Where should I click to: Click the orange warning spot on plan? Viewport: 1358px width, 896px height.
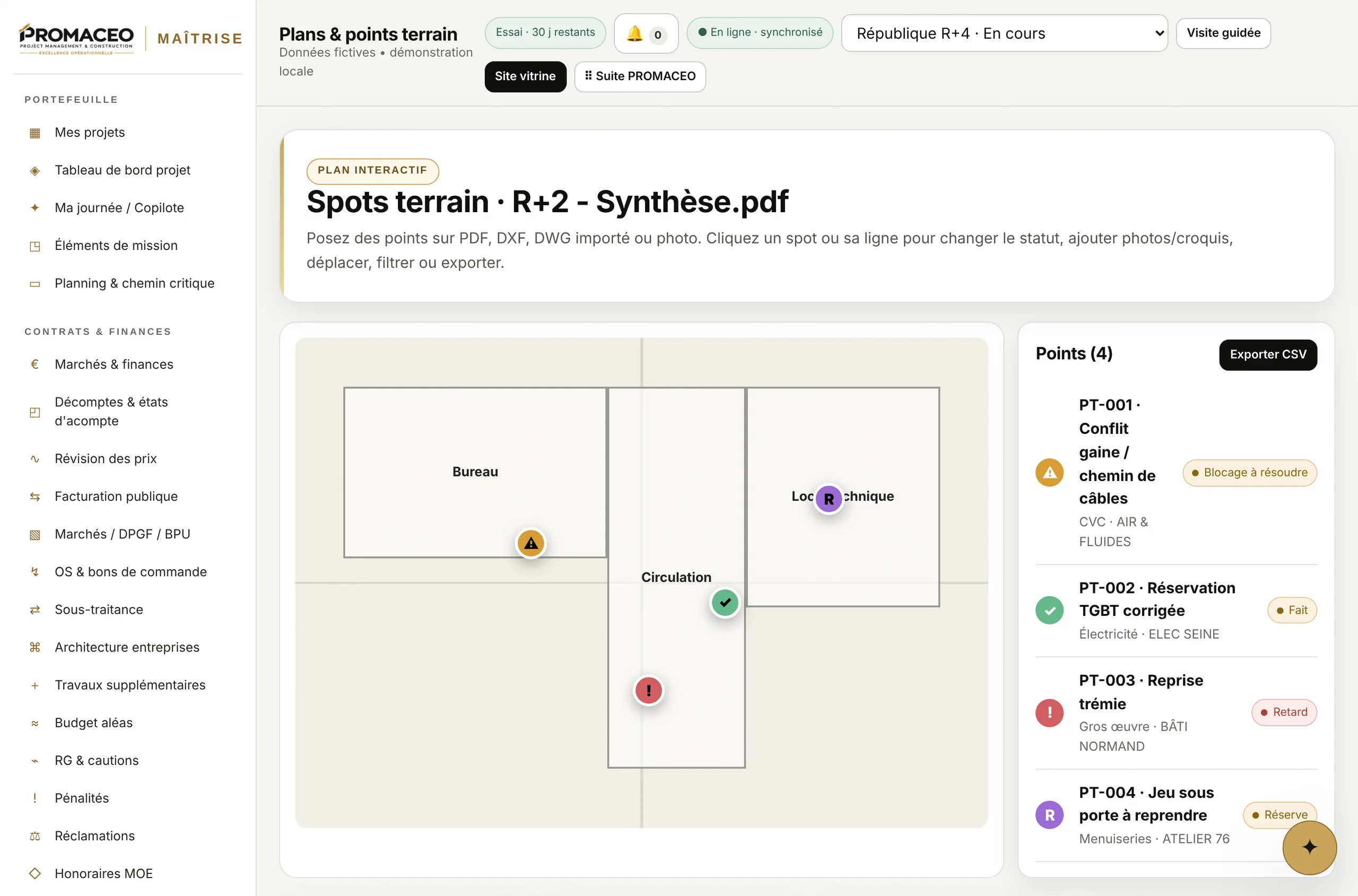point(531,543)
